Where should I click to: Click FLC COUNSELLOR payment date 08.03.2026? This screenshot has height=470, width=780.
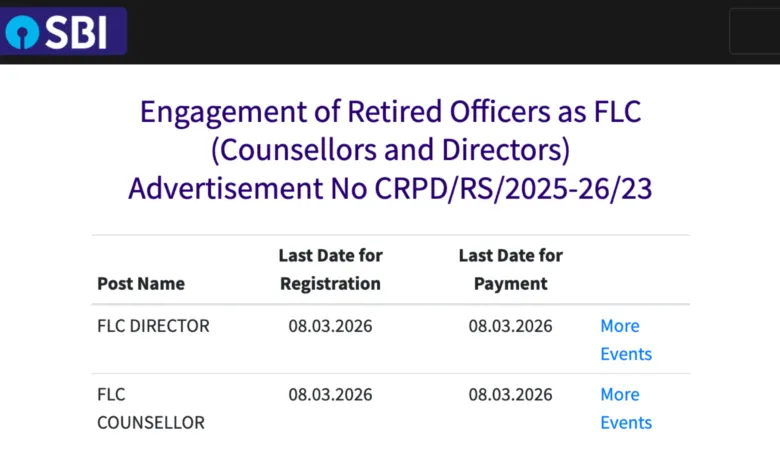[x=510, y=394]
